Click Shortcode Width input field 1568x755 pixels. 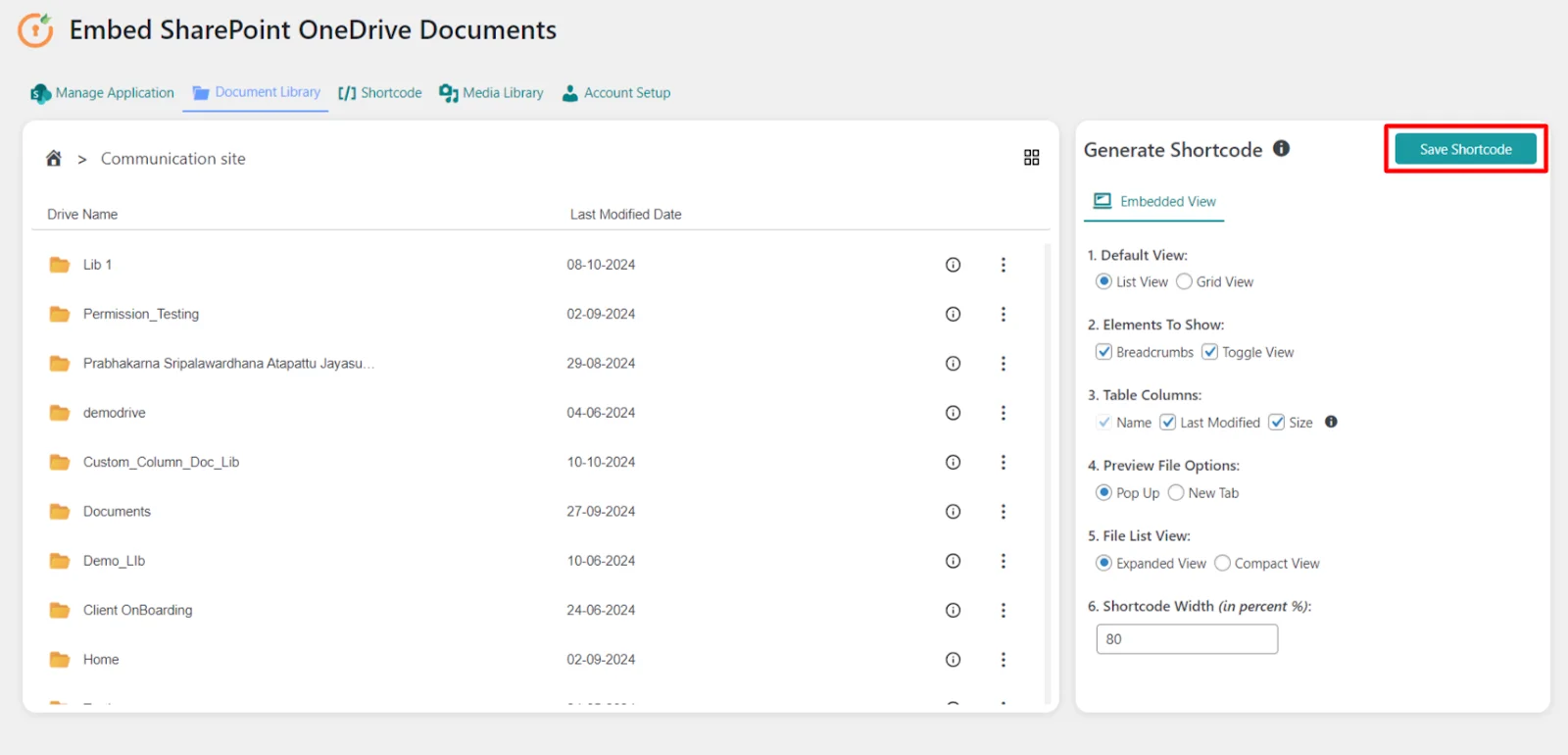[x=1187, y=639]
